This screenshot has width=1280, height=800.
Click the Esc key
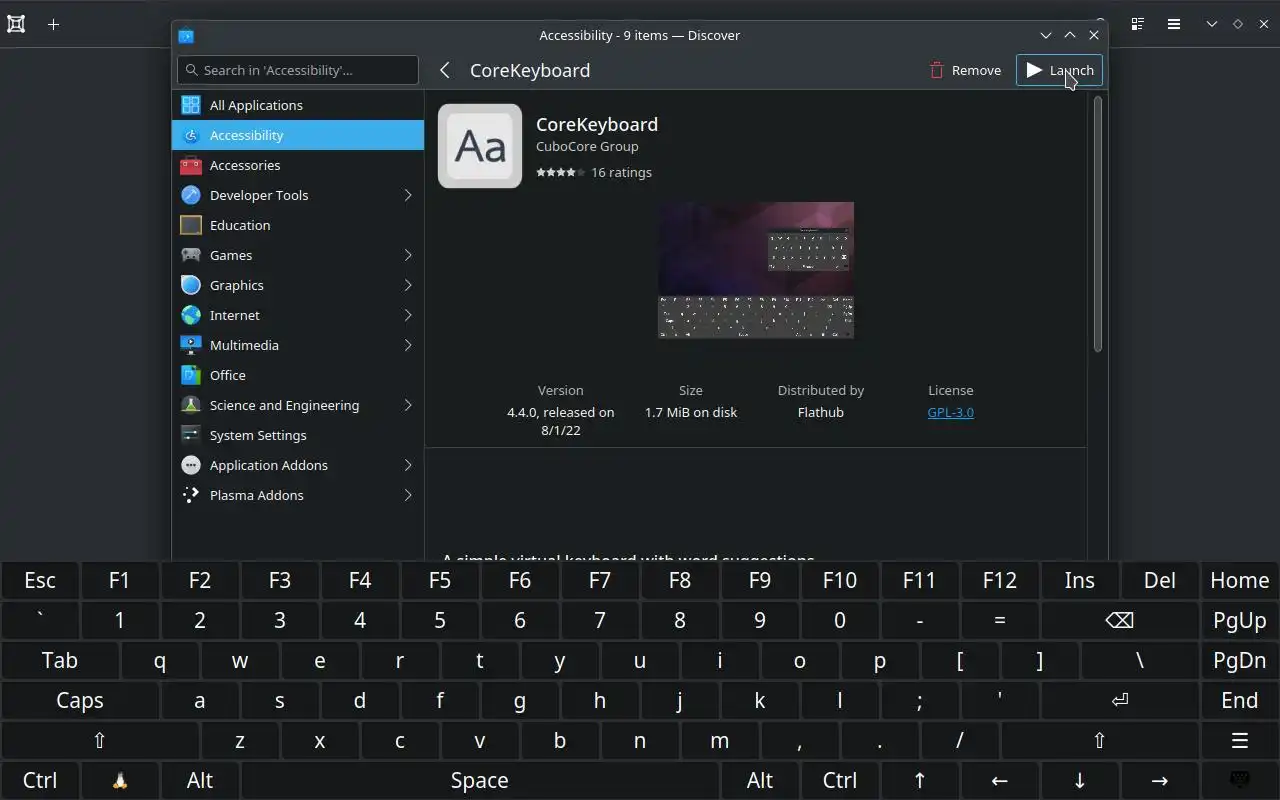(x=40, y=580)
